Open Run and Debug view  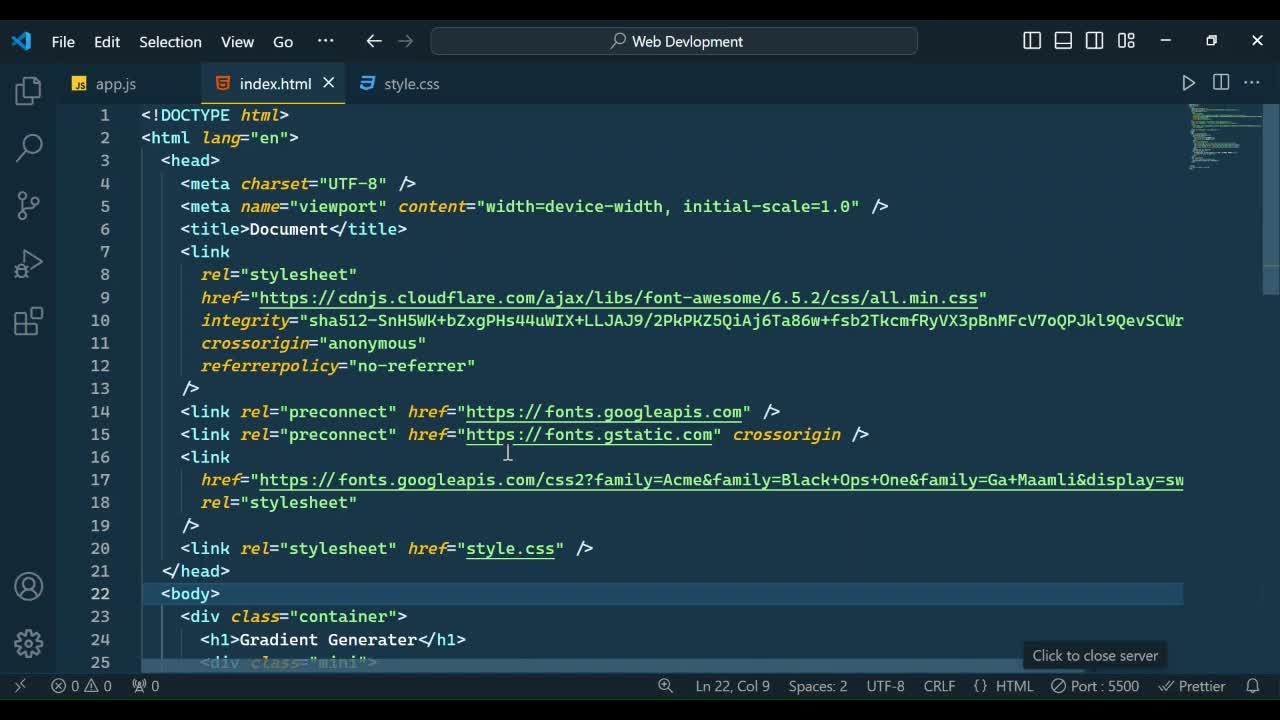(x=28, y=264)
